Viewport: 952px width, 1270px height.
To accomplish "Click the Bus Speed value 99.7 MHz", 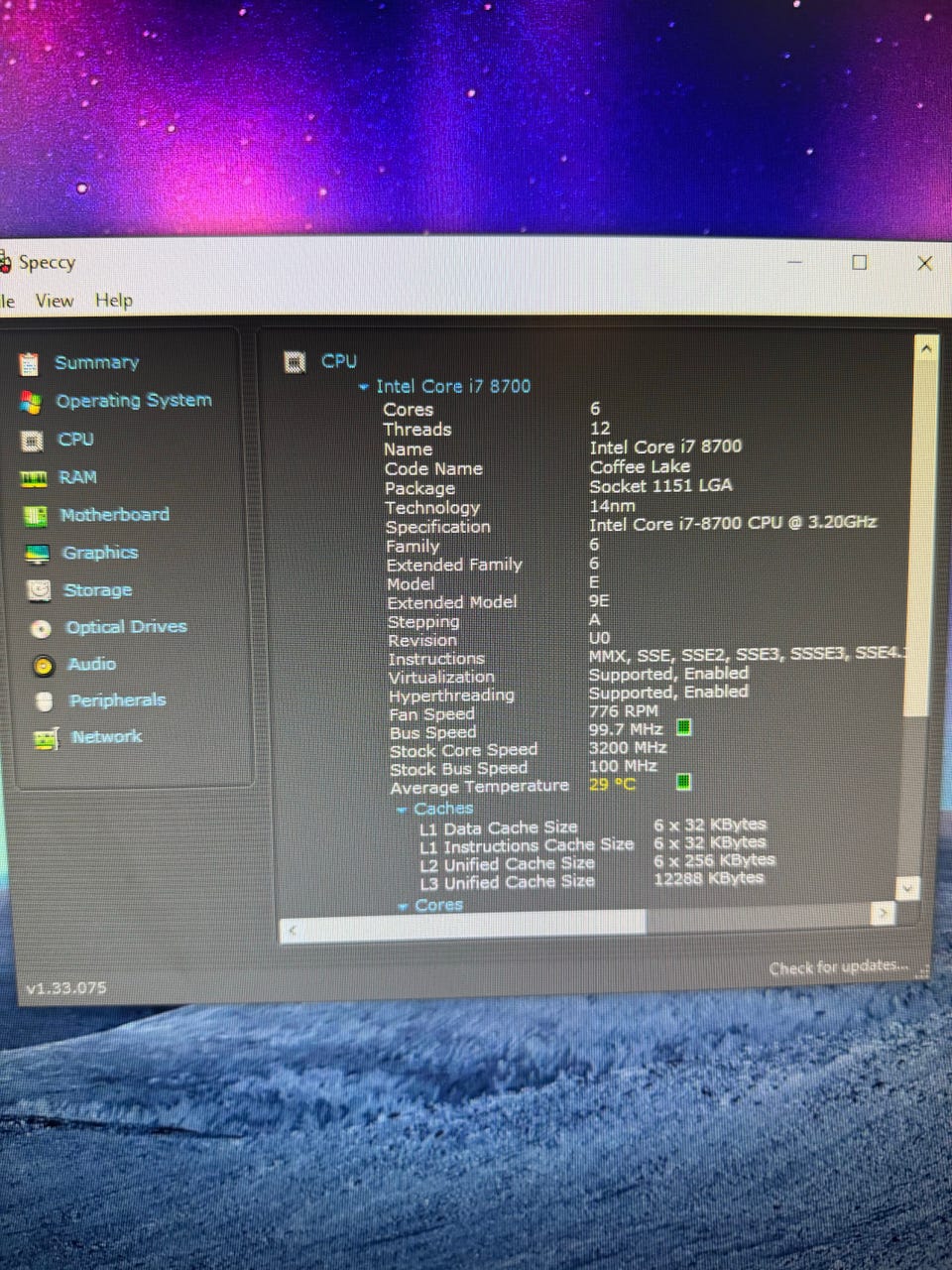I will [625, 729].
